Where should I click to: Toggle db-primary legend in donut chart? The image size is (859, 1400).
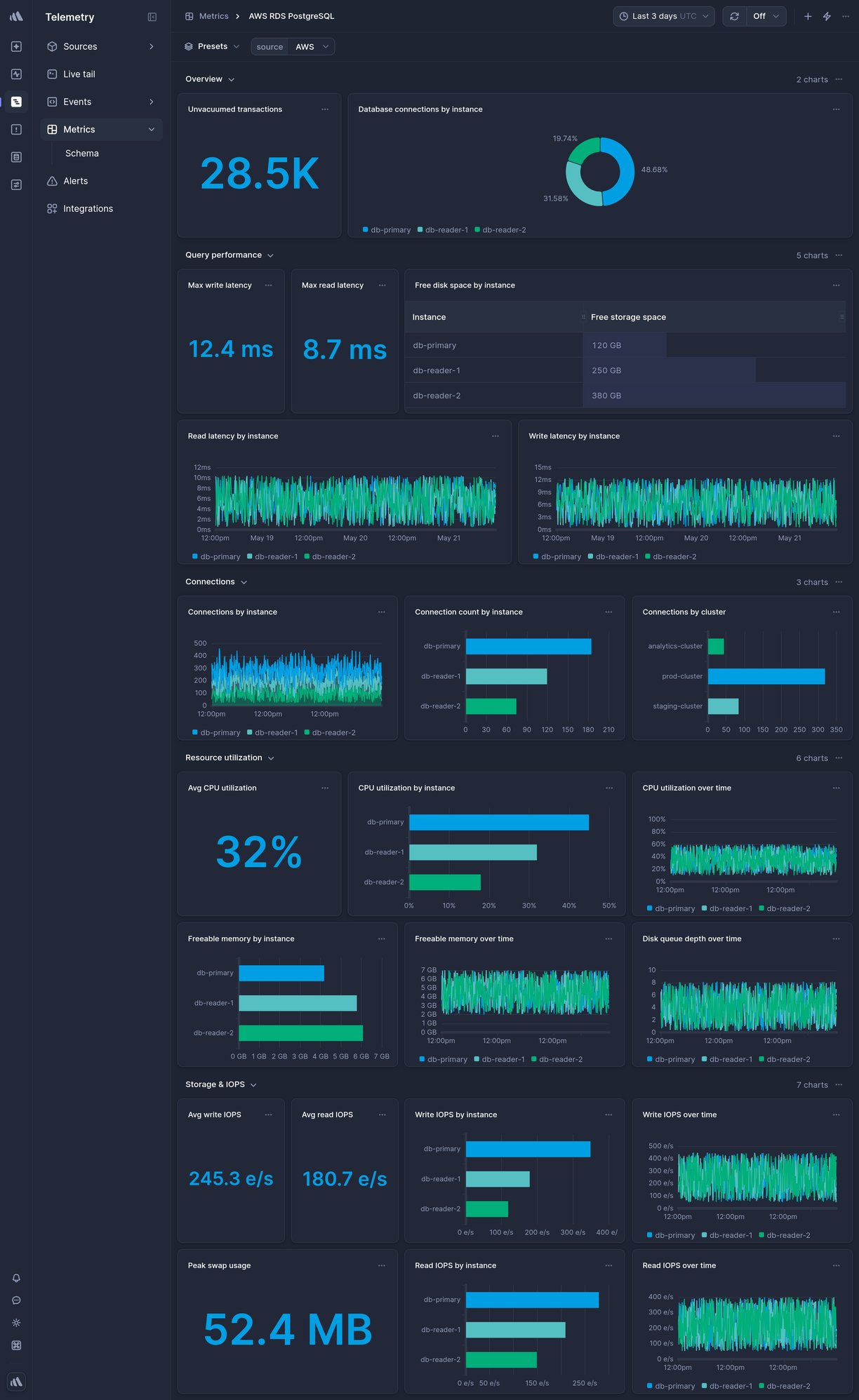pos(387,230)
